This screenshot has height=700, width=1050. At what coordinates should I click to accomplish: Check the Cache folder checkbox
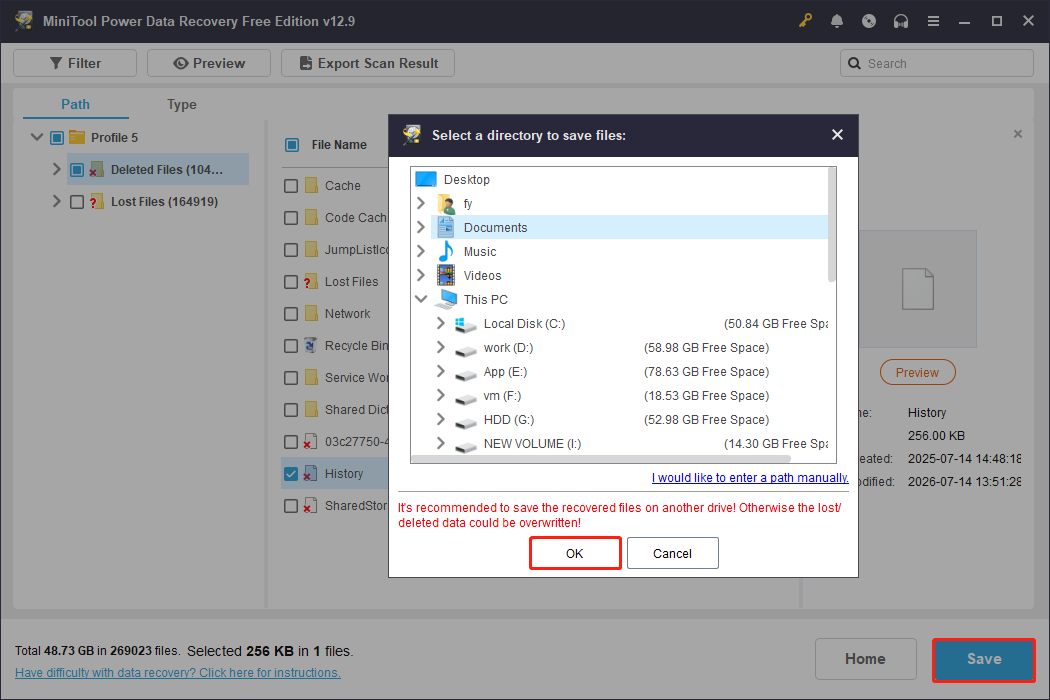(x=291, y=186)
